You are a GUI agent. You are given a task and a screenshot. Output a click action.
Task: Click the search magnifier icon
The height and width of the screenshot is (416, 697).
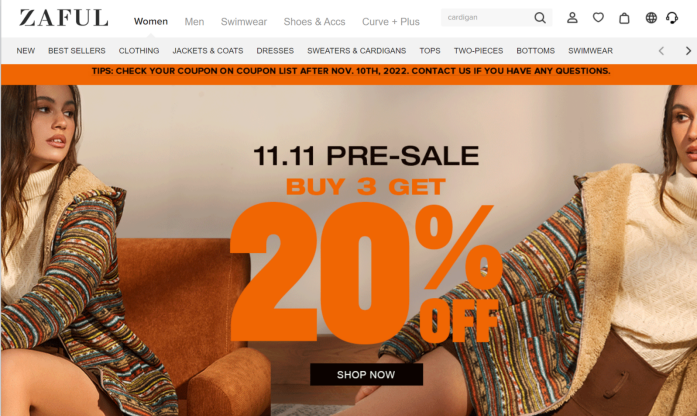click(540, 18)
